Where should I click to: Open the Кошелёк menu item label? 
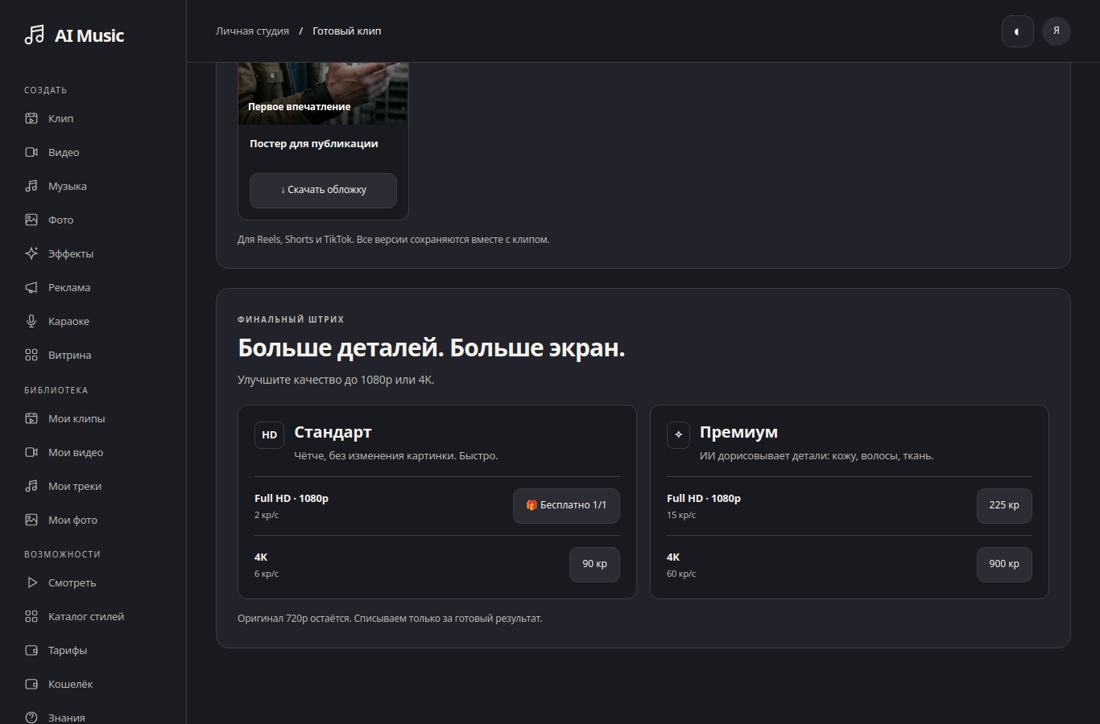[x=70, y=684]
